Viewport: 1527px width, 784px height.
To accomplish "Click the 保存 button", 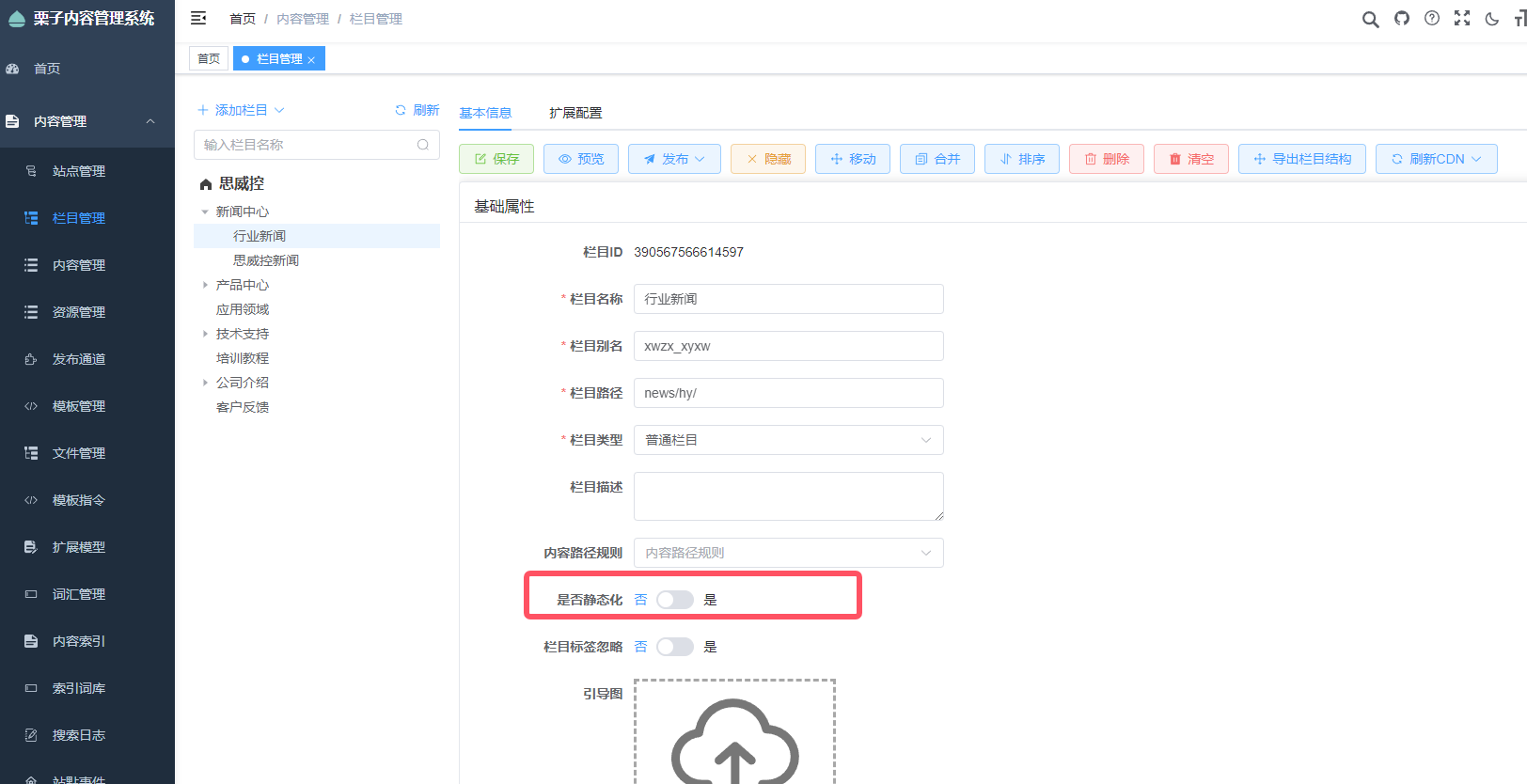I will (x=496, y=159).
